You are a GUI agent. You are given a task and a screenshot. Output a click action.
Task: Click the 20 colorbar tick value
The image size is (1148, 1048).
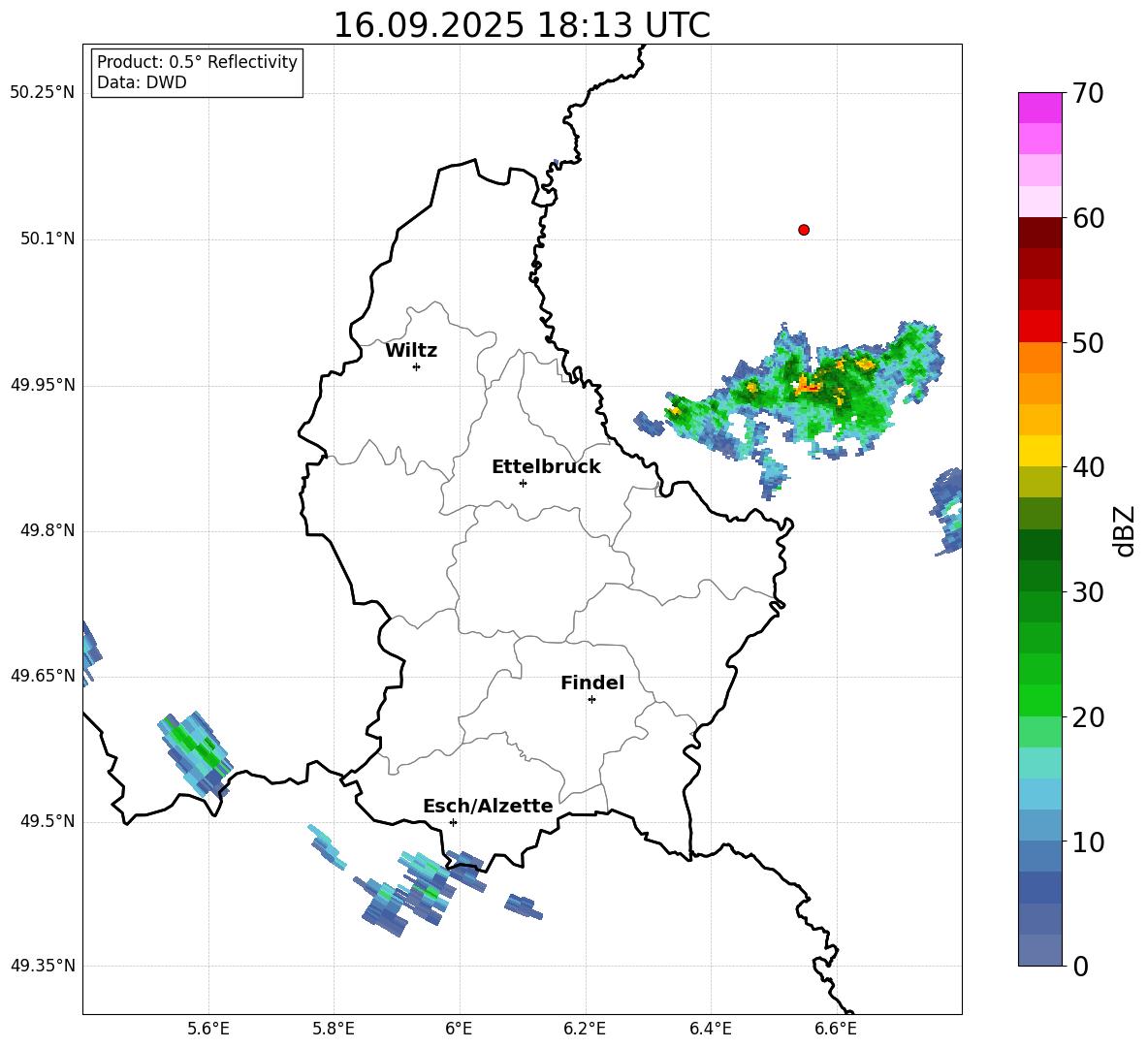pos(1088,717)
